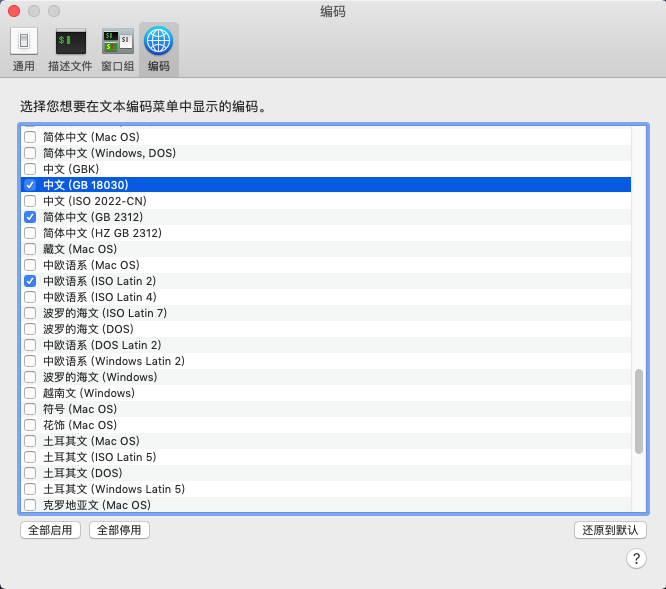Enable the 土耳其文 (Mac OS) checkbox

(30, 441)
